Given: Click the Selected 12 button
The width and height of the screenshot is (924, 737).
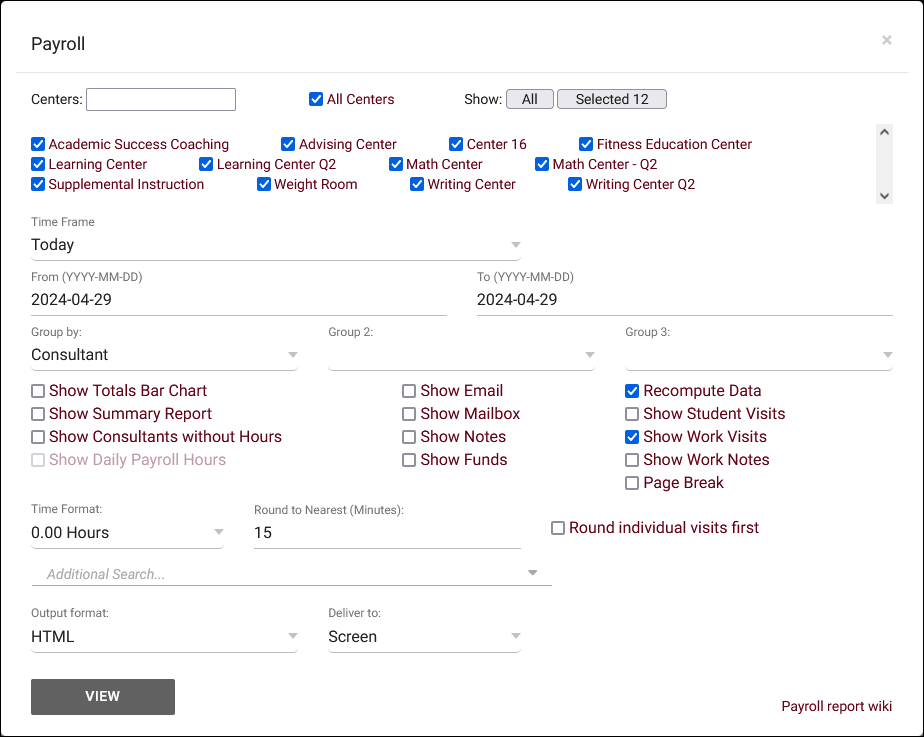Looking at the screenshot, I should click(612, 99).
